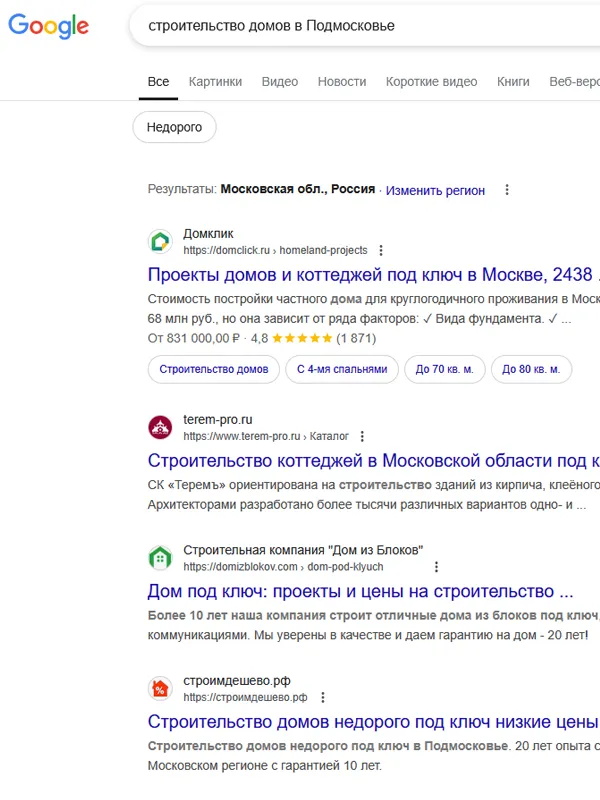The height and width of the screenshot is (800, 600).
Task: Click the www.terem-pro.ru Каталог URL
Action: pos(266,436)
